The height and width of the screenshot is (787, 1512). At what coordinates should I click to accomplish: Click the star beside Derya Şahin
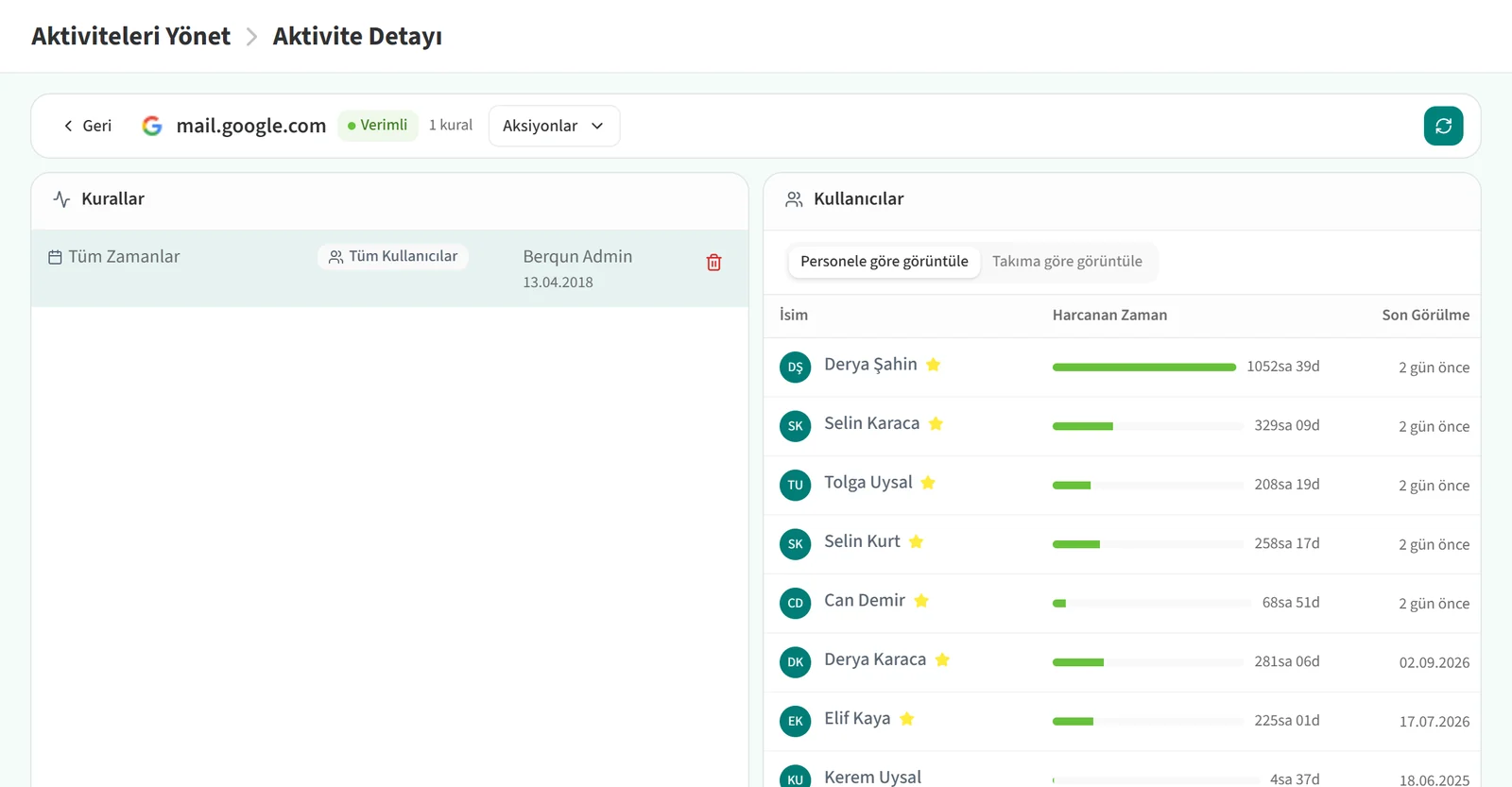pos(933,365)
